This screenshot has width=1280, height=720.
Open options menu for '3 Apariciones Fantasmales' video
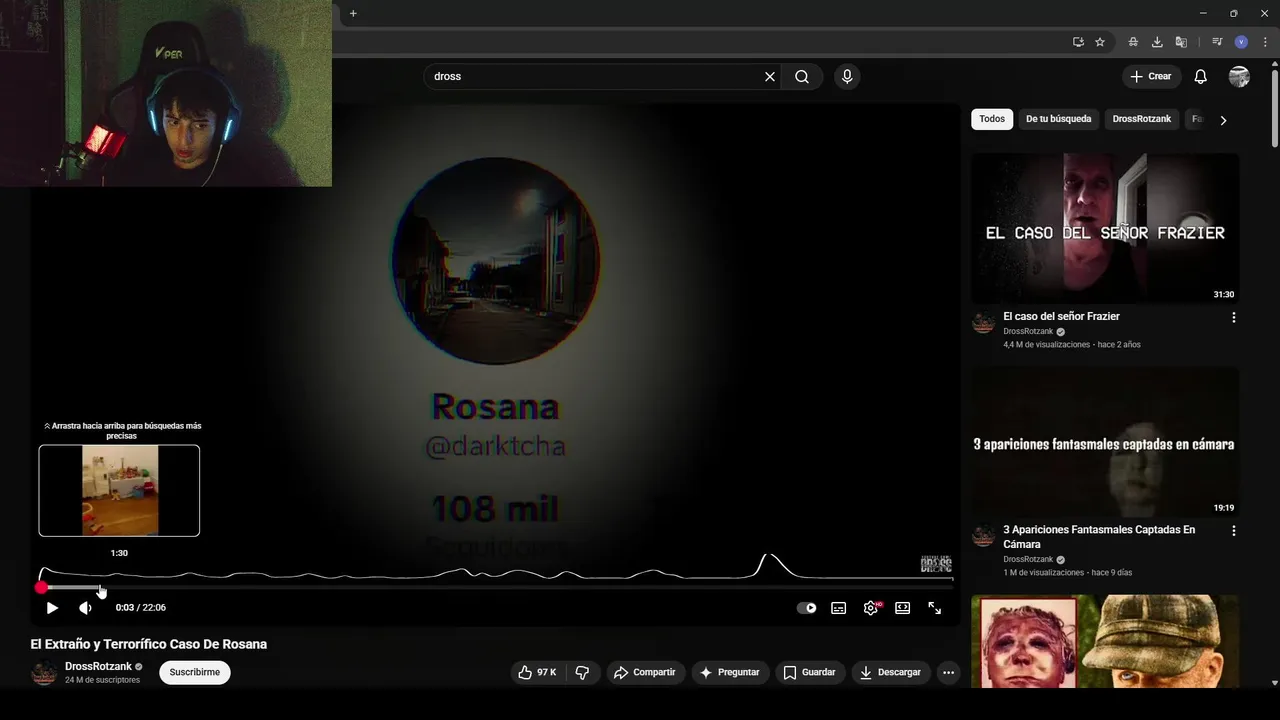[x=1233, y=531]
